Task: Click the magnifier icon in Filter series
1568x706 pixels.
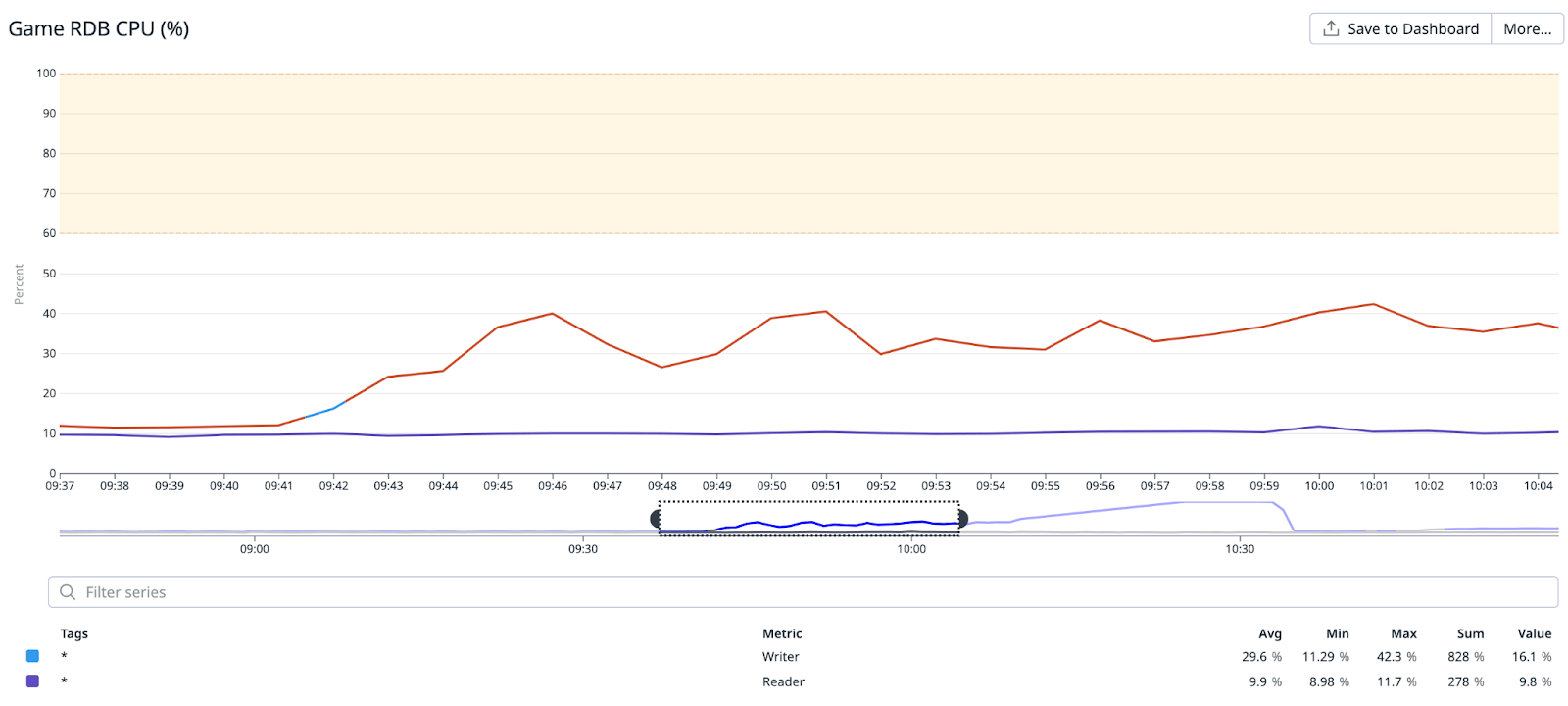Action: [68, 592]
